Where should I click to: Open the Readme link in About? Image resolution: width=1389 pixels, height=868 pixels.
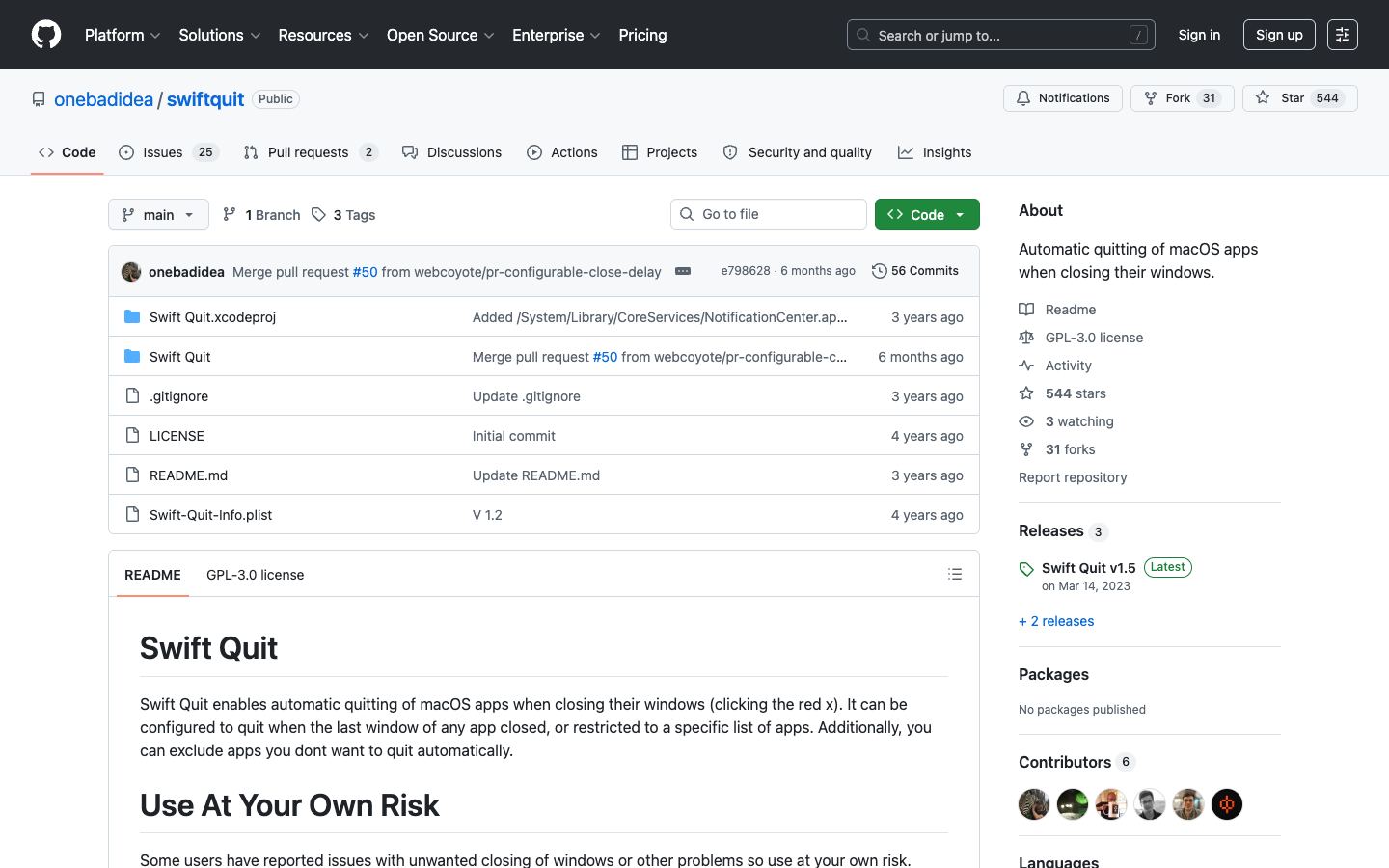[x=1057, y=310]
